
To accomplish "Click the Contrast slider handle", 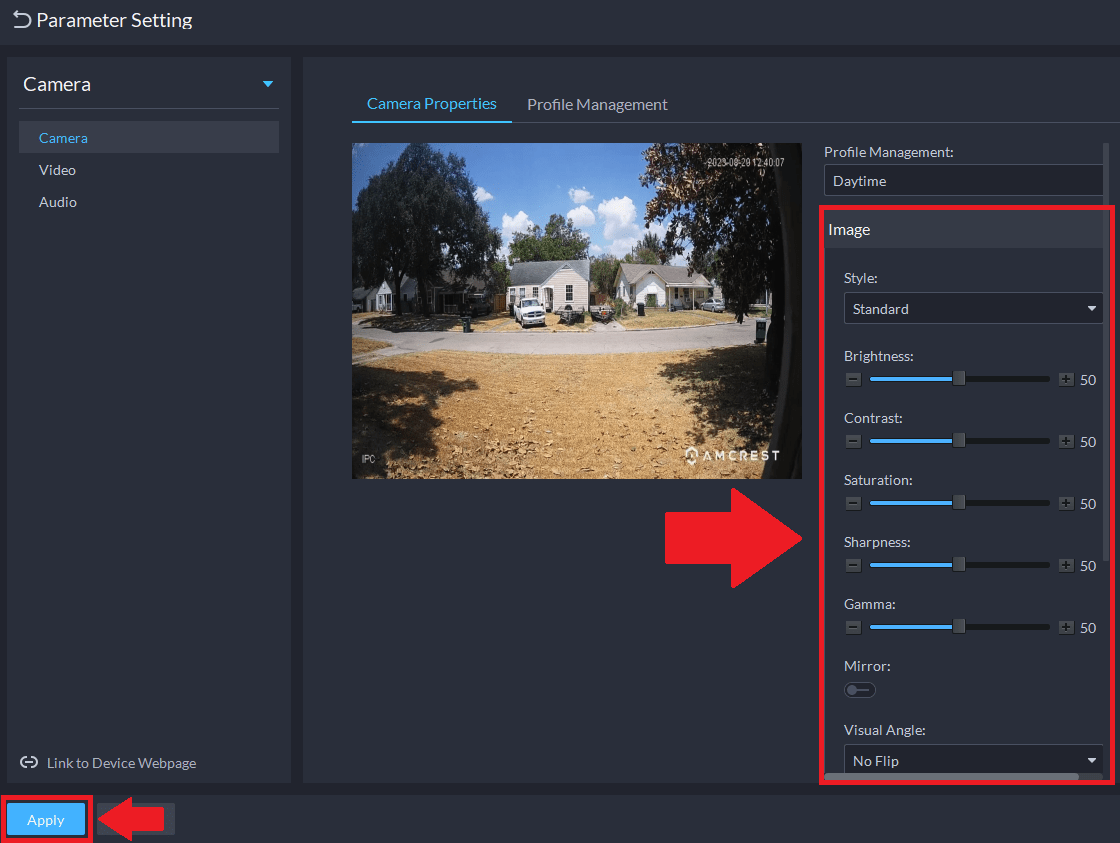I will 959,441.
